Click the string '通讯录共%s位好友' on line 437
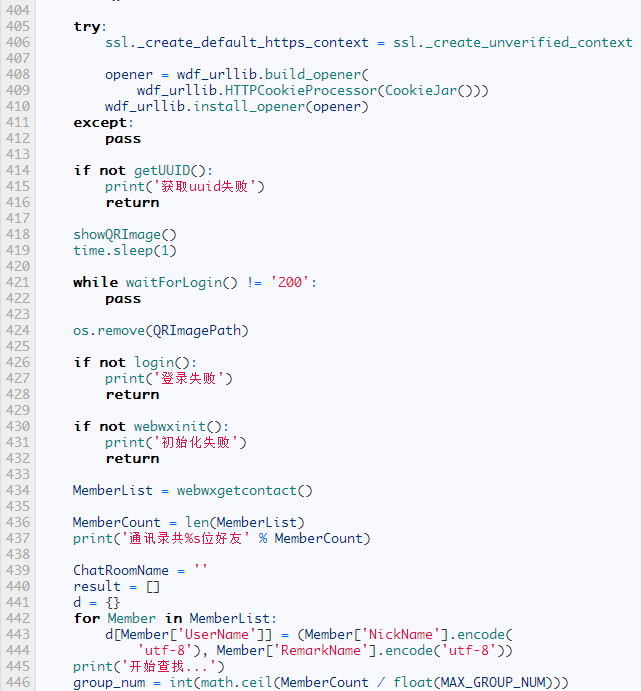This screenshot has width=641, height=691. pos(186,539)
